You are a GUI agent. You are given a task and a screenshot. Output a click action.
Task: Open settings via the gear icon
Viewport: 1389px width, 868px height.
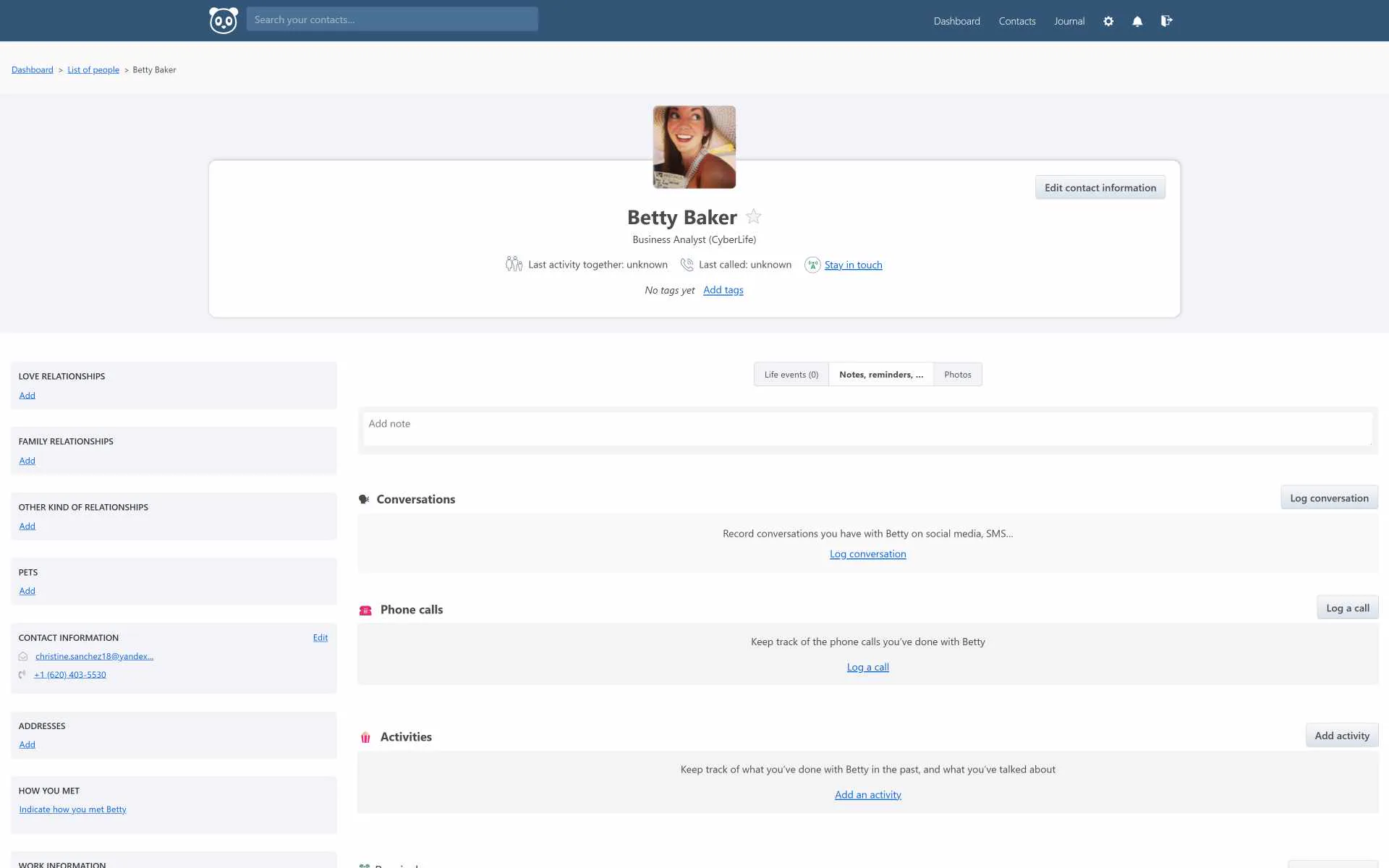pyautogui.click(x=1108, y=21)
